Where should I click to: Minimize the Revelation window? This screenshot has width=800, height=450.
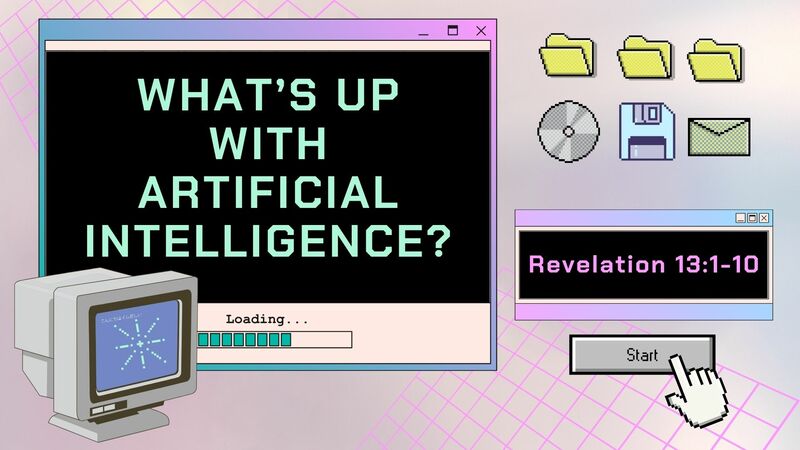coord(740,218)
